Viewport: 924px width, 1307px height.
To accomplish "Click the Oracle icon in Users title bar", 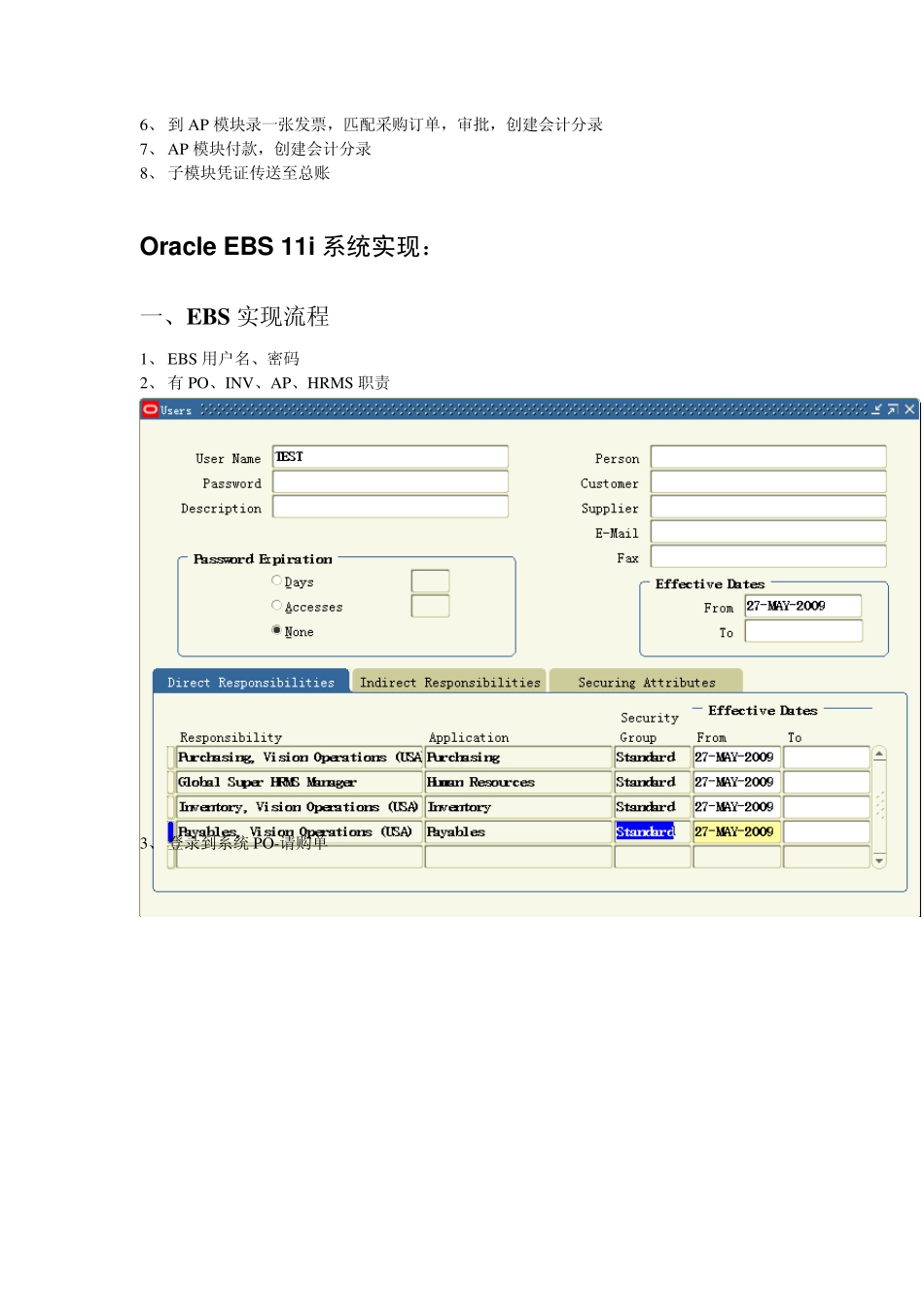I will tap(150, 409).
